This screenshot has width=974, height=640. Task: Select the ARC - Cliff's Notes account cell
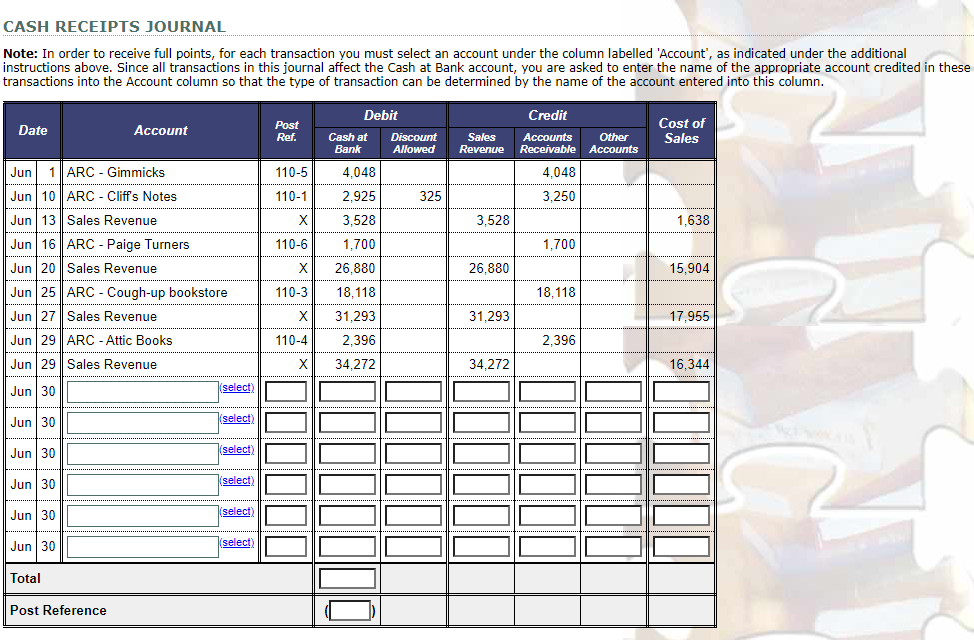click(122, 196)
